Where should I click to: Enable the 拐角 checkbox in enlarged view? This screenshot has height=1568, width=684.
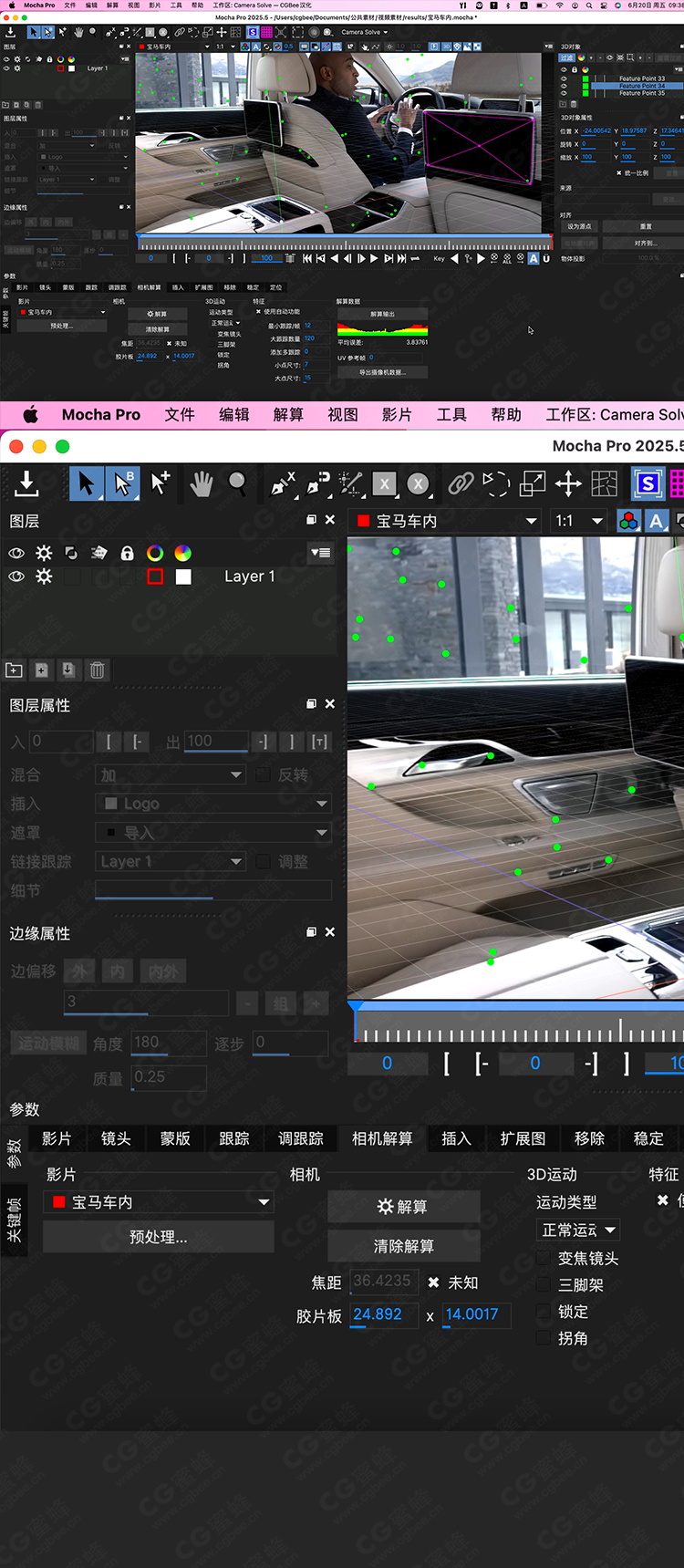click(x=544, y=1338)
